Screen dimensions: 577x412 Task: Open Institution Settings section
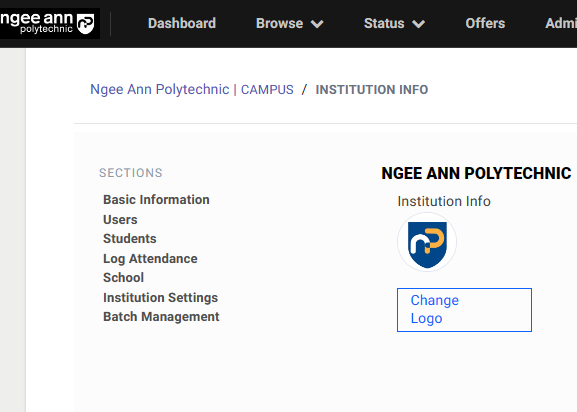point(160,298)
